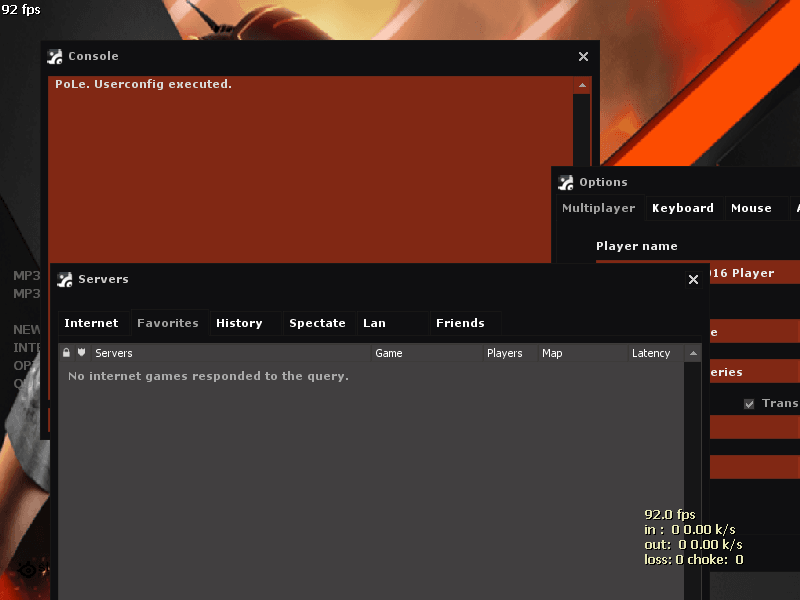
Task: Click the SteelSeries logo in bottom-left corner
Action: point(28,570)
